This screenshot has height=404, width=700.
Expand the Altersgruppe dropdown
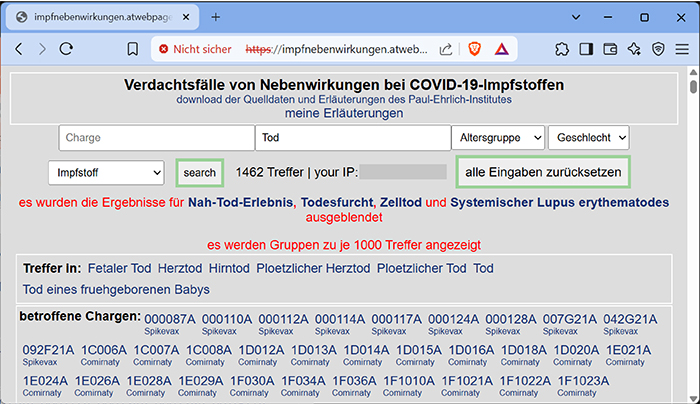498,138
